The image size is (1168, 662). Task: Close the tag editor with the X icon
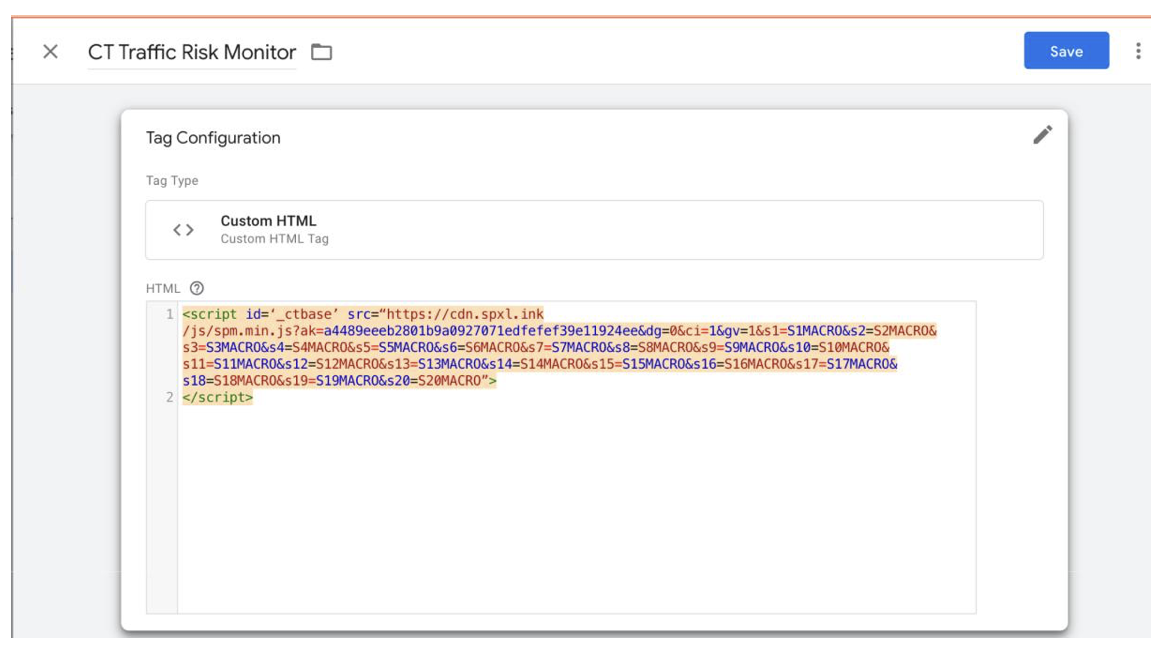[x=50, y=51]
